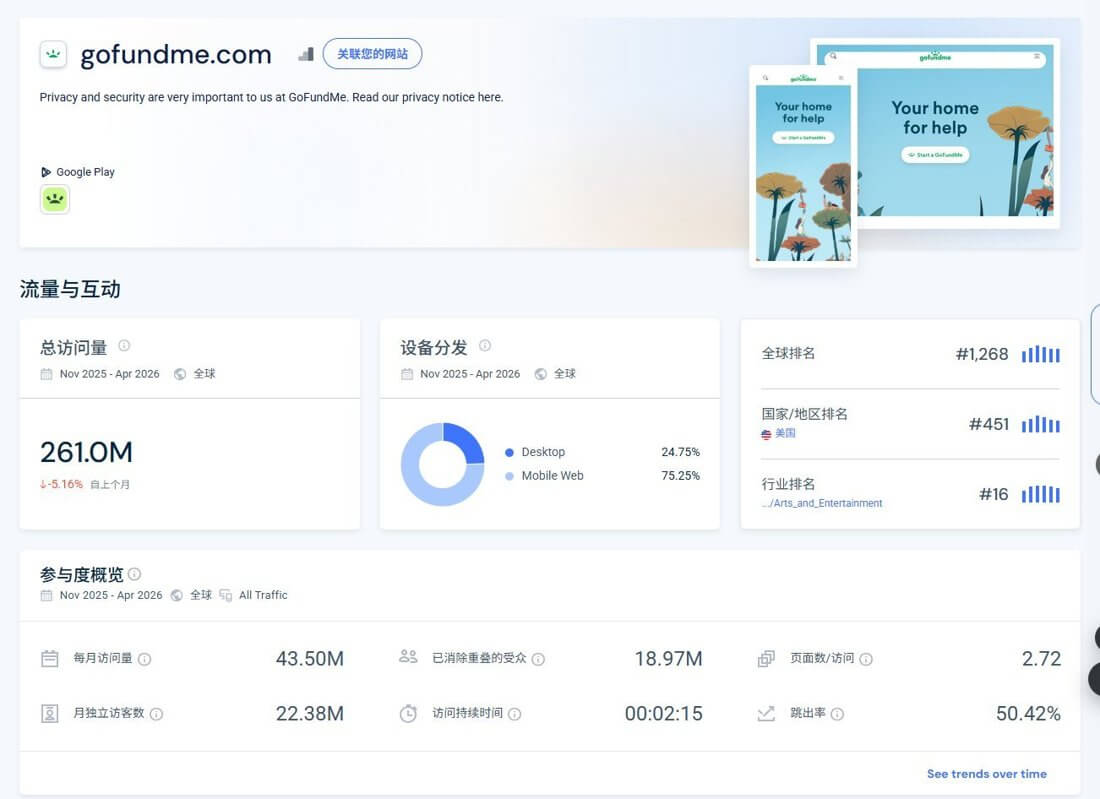Click info icon next to 参与度概览

135,574
